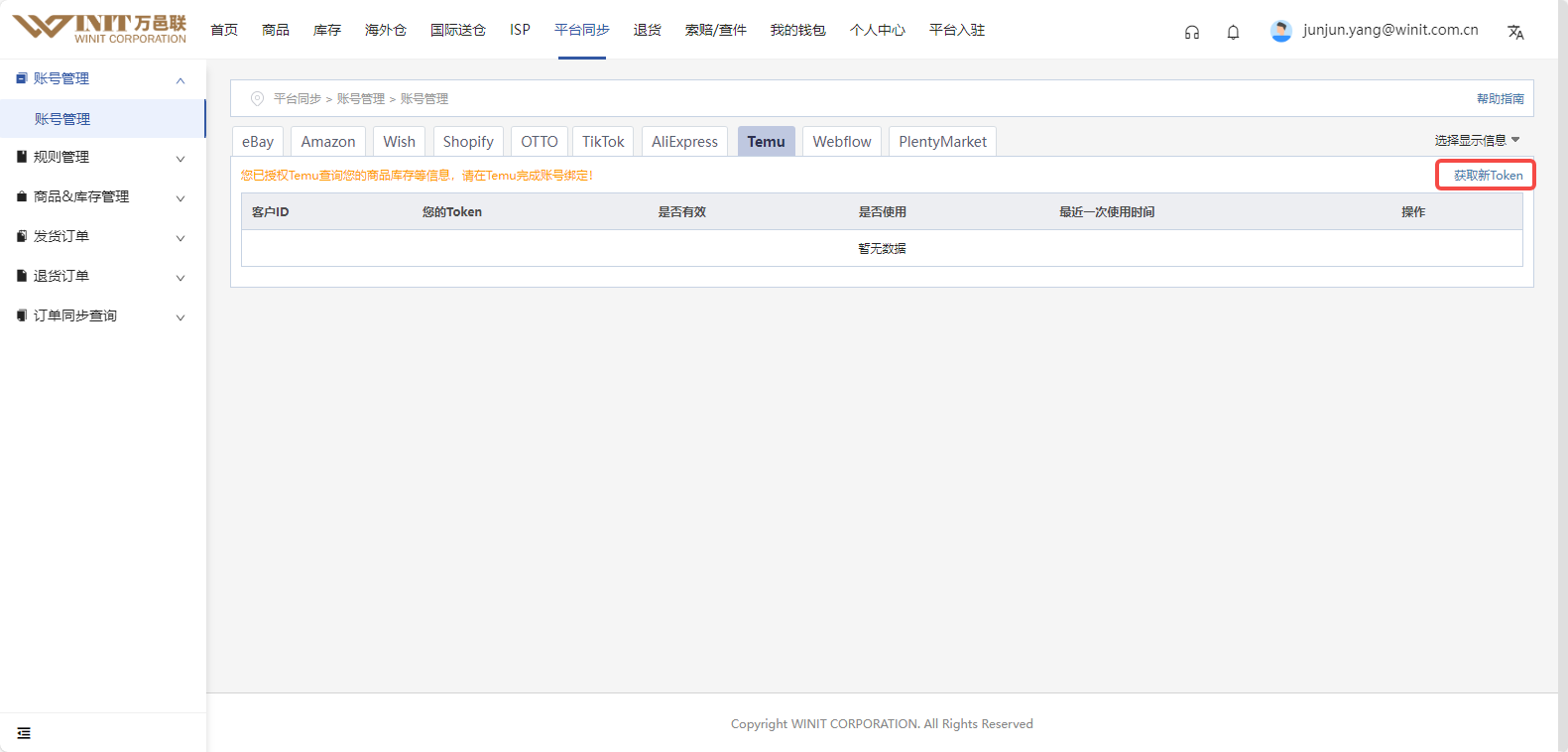This screenshot has width=1568, height=752.
Task: Click the junjun.yang@winit.com.cn account name
Action: (x=1390, y=30)
